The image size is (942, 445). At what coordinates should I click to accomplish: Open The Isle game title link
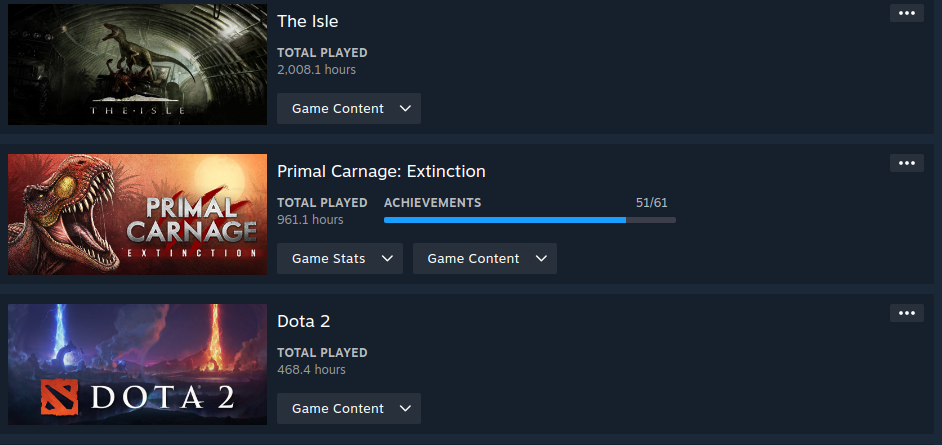308,21
